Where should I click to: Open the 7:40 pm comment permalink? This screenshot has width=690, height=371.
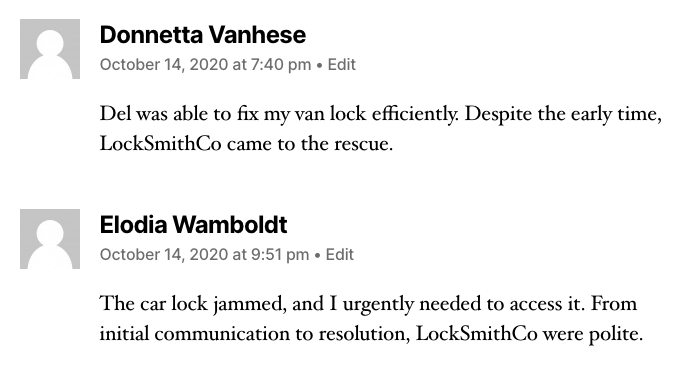click(x=206, y=65)
